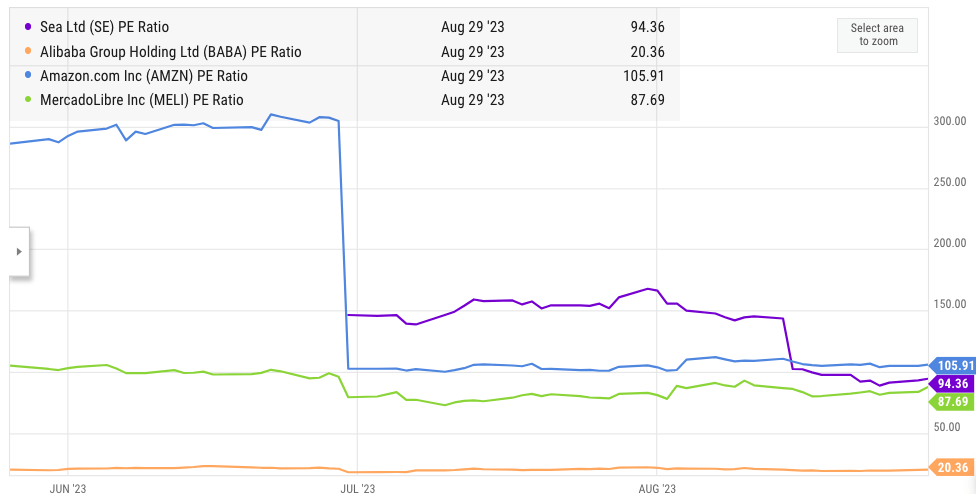Click the JUL '23 x-axis label
Screen dimensions: 976x494
click(x=357, y=487)
